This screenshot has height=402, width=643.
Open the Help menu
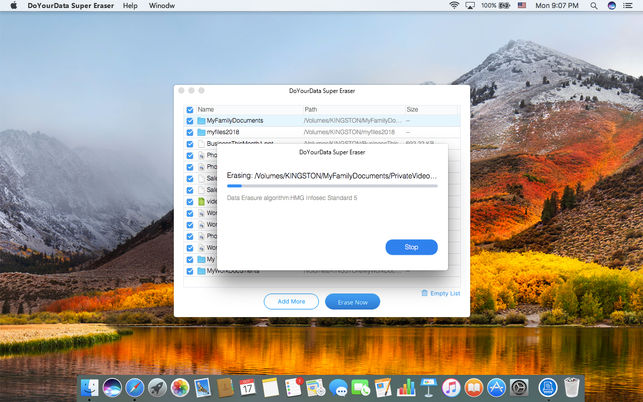(x=130, y=6)
